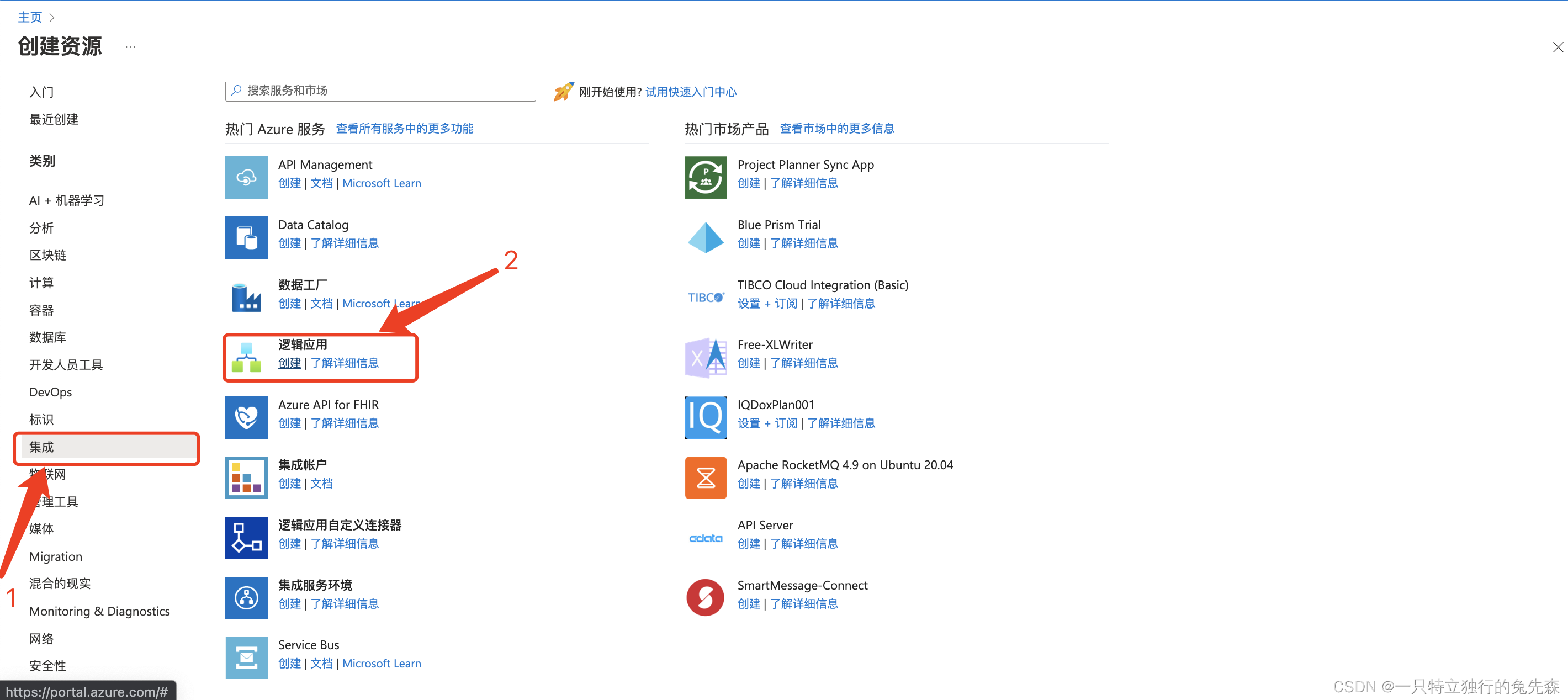Image resolution: width=1568 pixels, height=700 pixels.
Task: Click 创建 link under 逻辑应用
Action: 289,363
